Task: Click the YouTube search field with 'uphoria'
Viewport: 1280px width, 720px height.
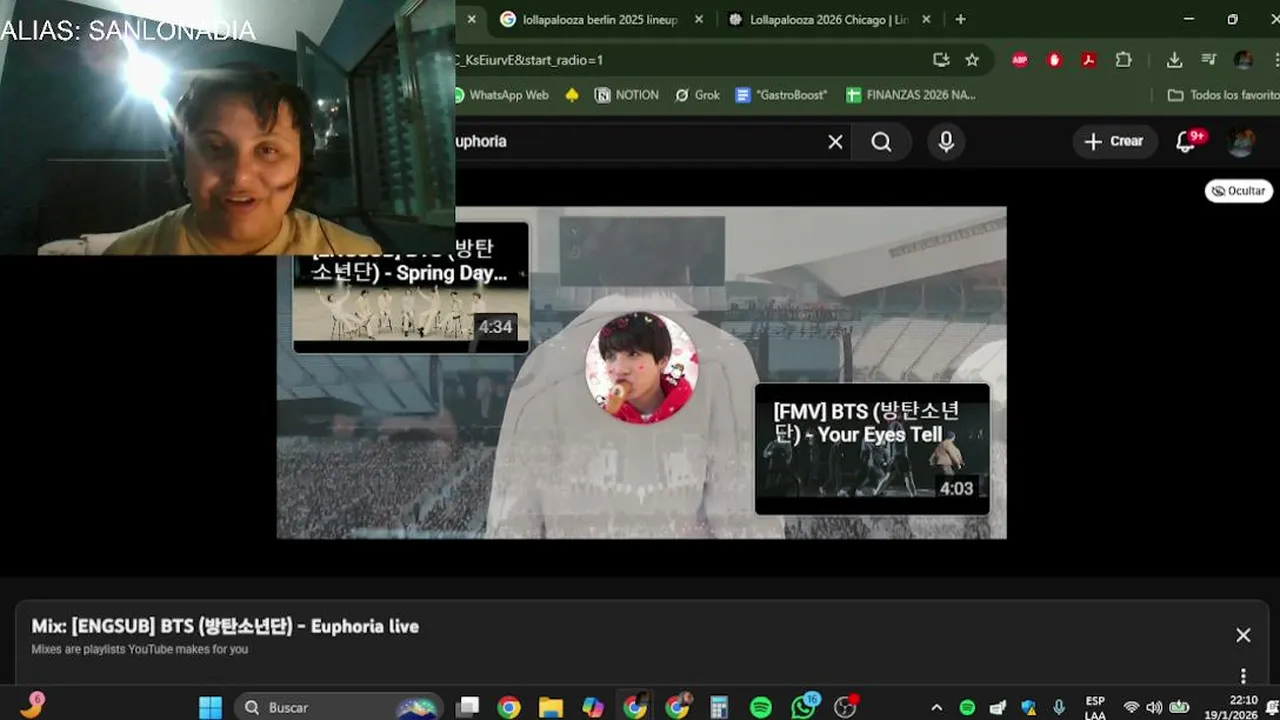Action: [x=640, y=141]
